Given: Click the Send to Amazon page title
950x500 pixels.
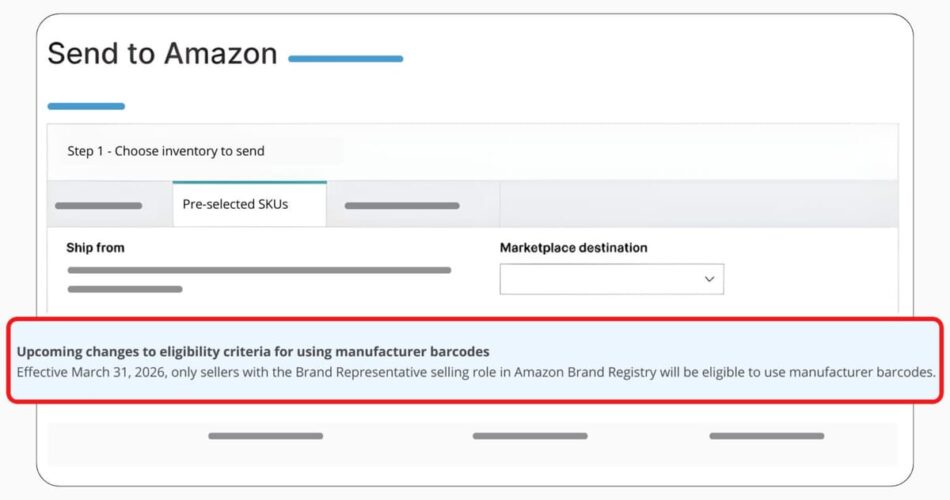Looking at the screenshot, I should pyautogui.click(x=162, y=54).
